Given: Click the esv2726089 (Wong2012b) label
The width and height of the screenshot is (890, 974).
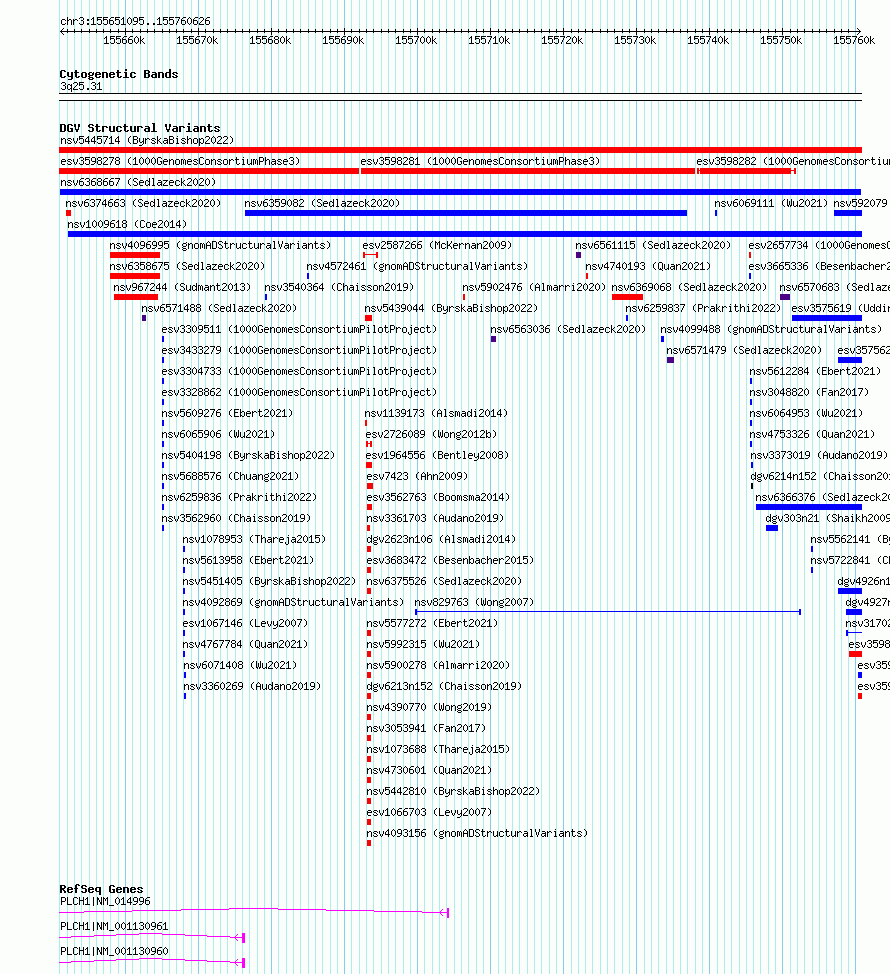Looking at the screenshot, I should tap(431, 435).
